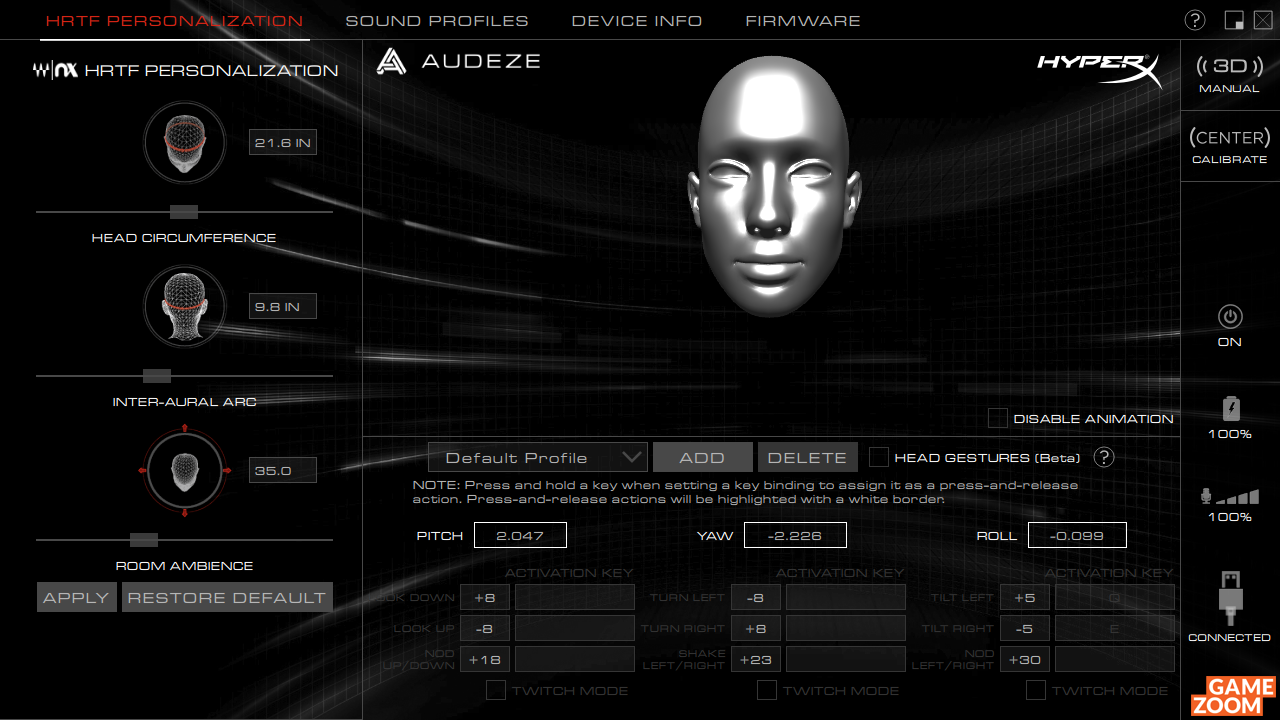Click the Roll value field -0.099

coord(1077,535)
